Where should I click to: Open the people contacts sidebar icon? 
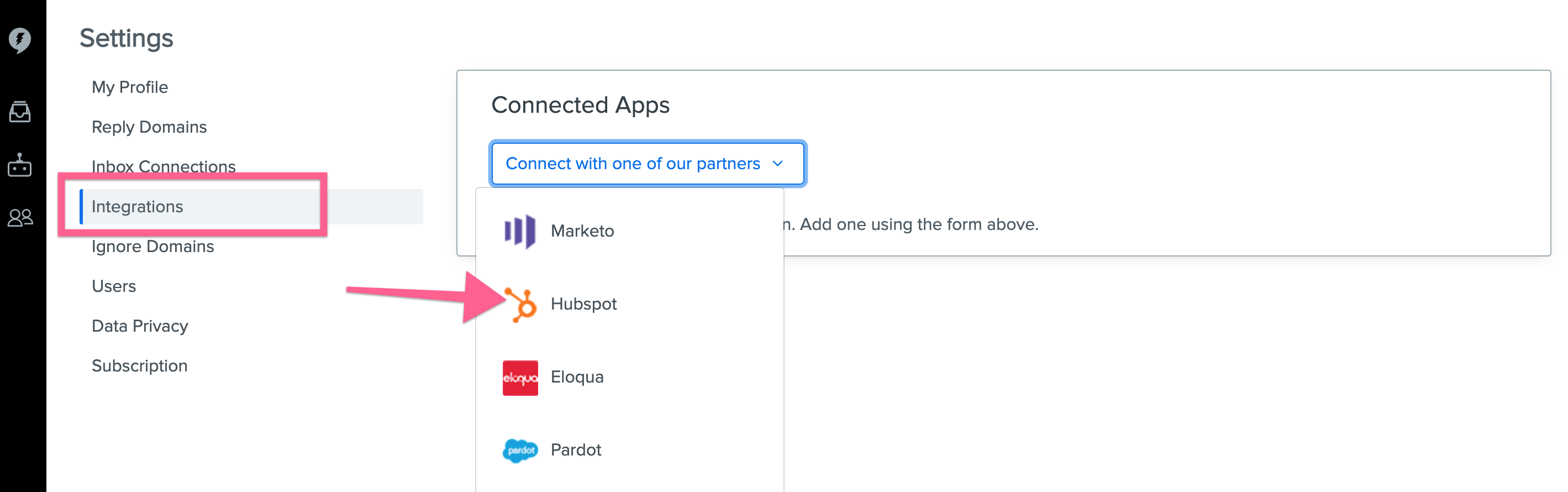tap(20, 217)
